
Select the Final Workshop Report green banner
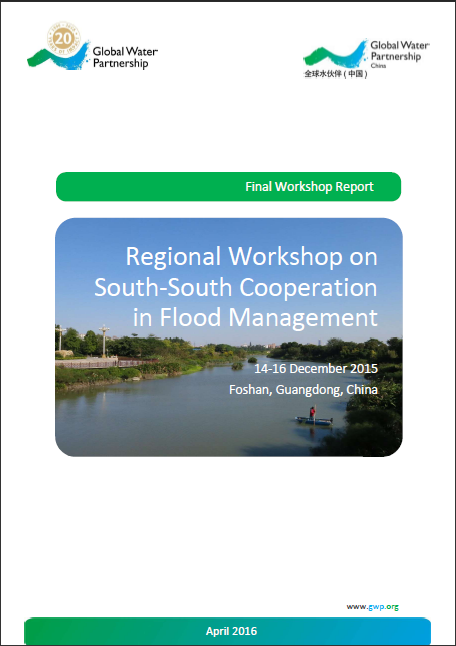(x=228, y=187)
